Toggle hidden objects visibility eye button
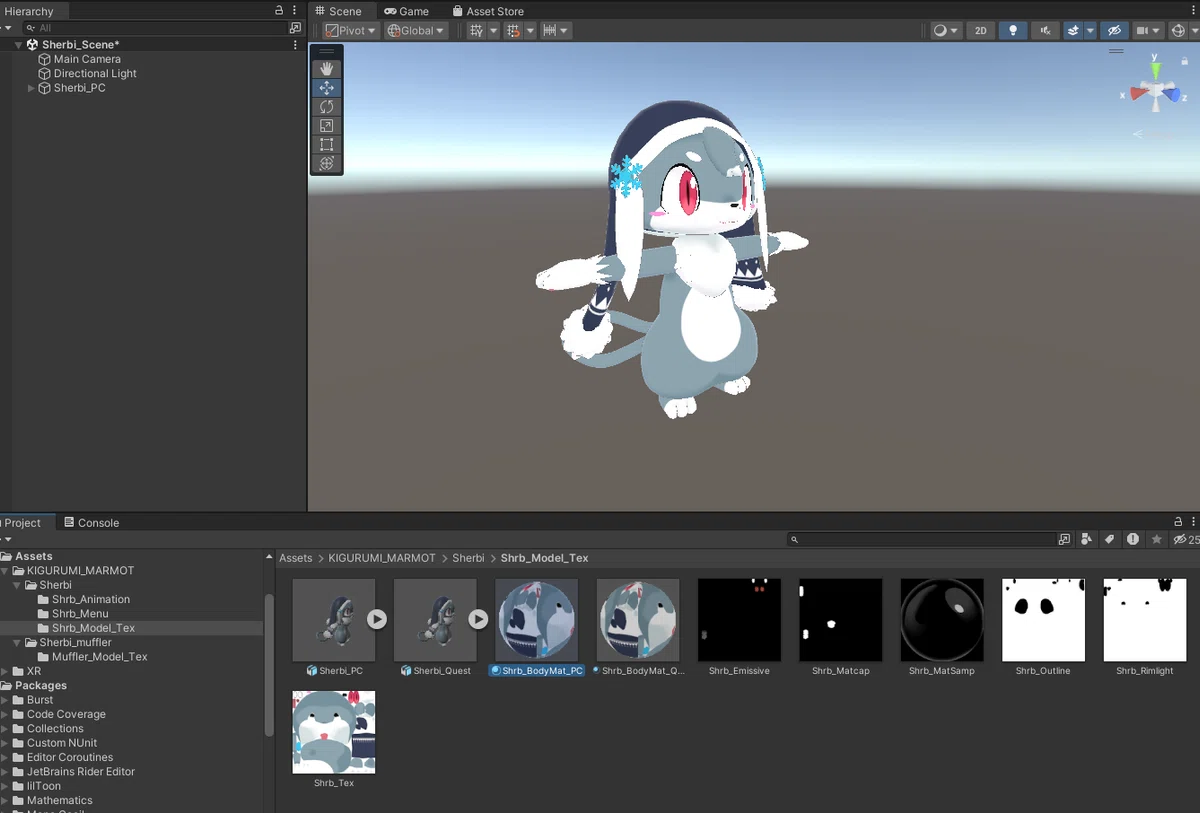This screenshot has height=813, width=1200. (1115, 31)
